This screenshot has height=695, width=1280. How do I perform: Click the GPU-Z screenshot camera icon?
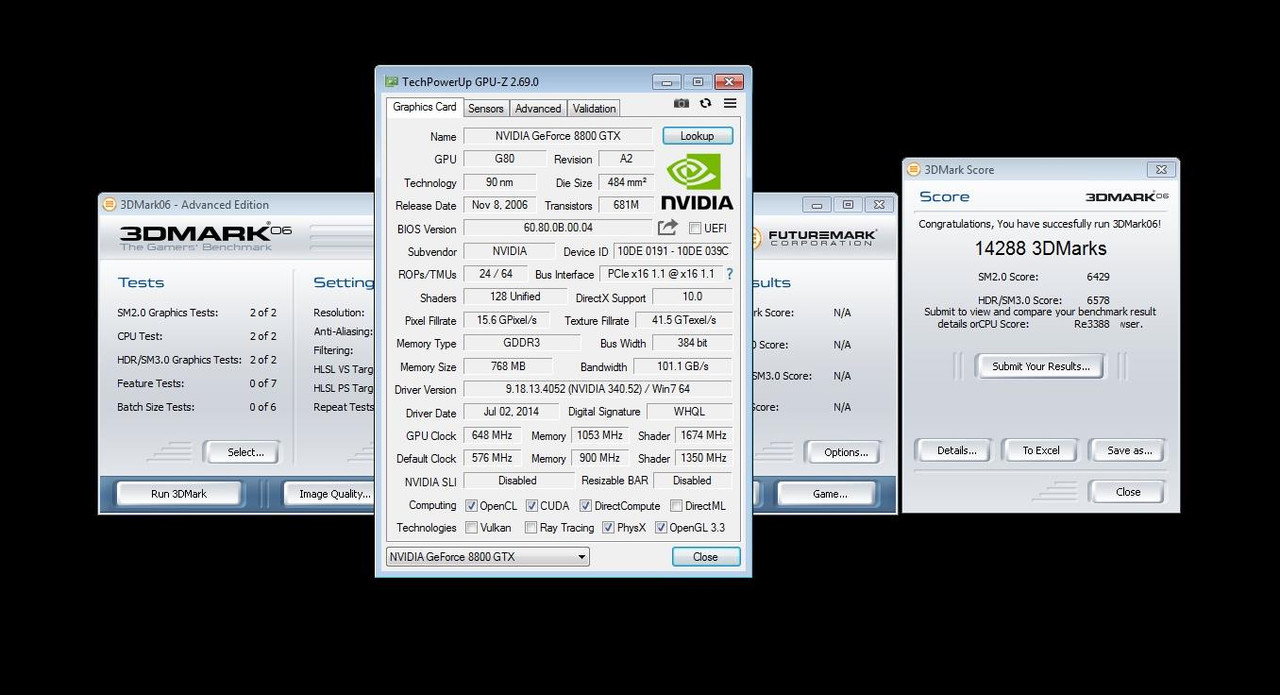[x=681, y=104]
